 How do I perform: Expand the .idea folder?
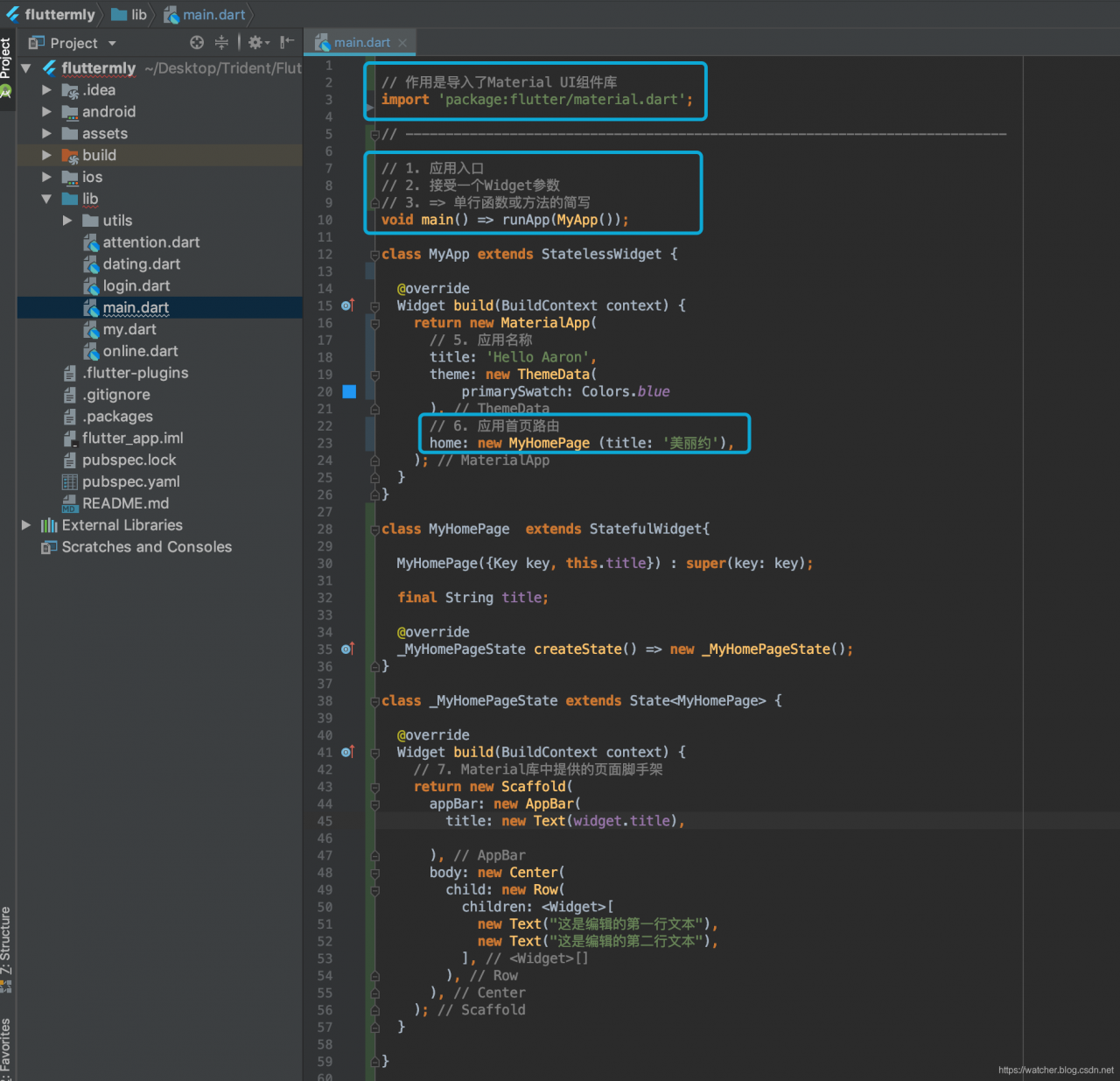[x=46, y=89]
